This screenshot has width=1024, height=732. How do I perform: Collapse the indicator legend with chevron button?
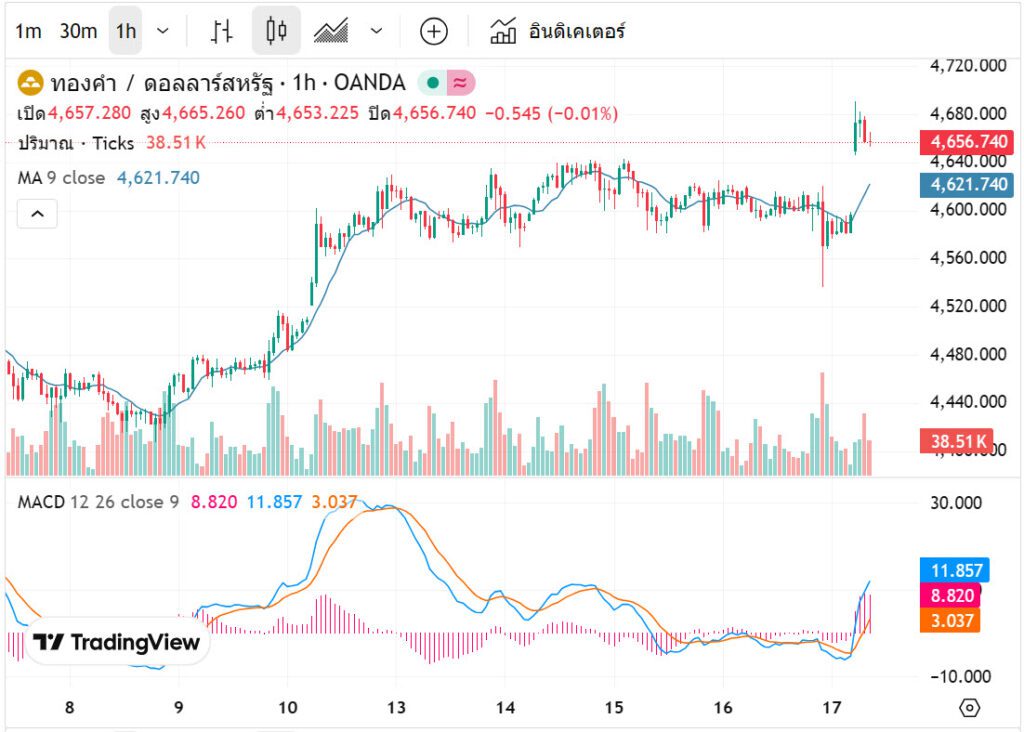coord(36,213)
